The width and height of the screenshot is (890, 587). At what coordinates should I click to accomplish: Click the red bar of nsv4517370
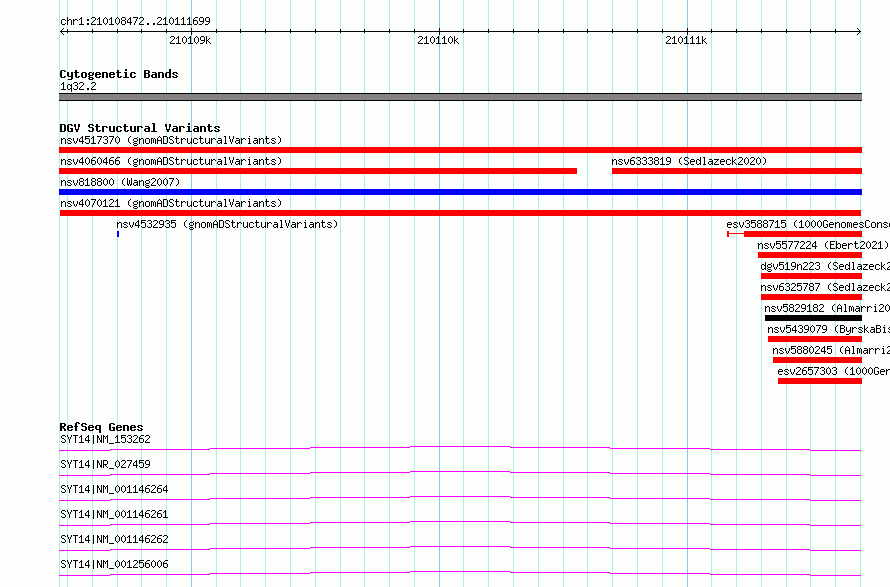pos(460,150)
